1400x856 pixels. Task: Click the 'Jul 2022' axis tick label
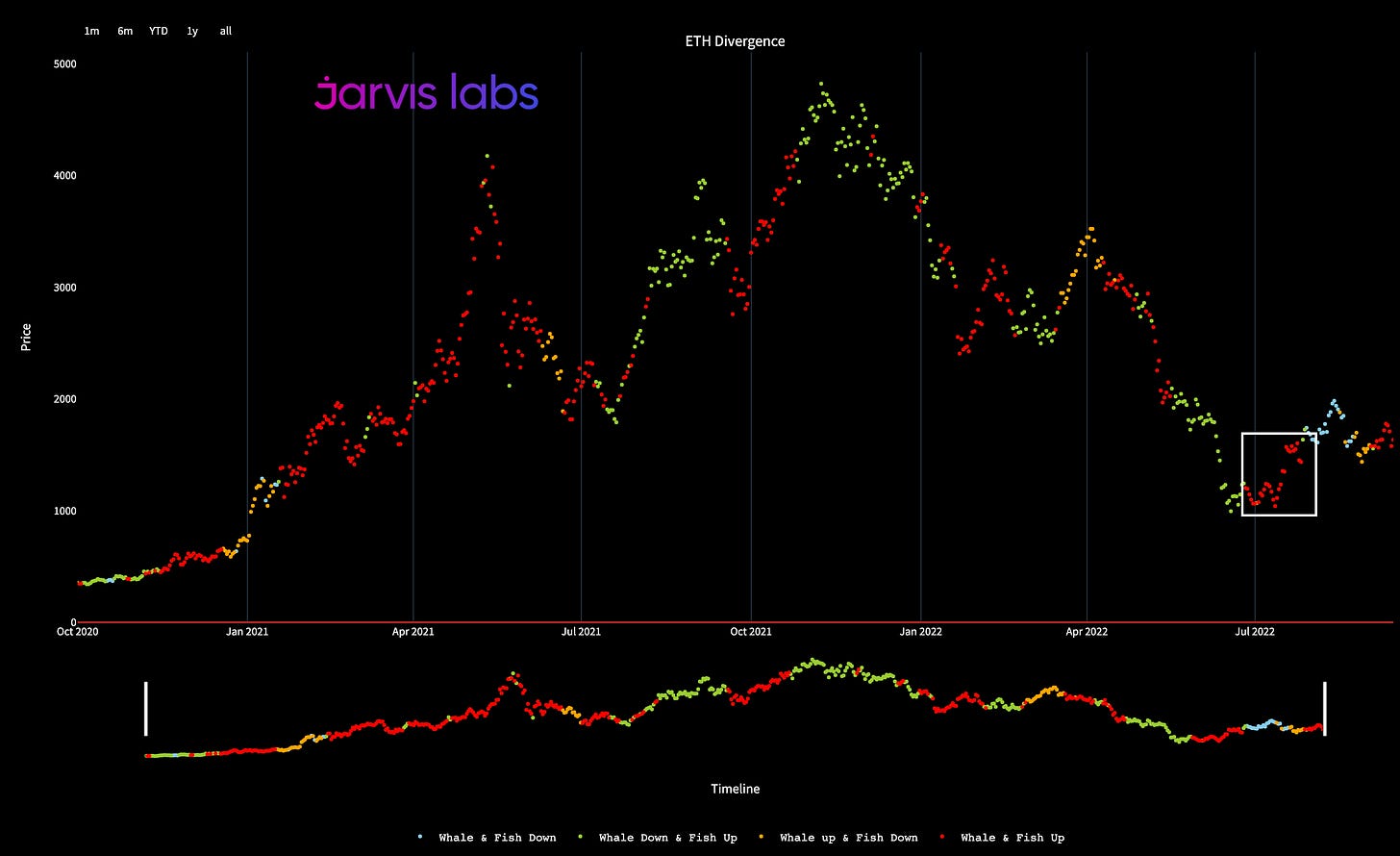coord(1255,632)
